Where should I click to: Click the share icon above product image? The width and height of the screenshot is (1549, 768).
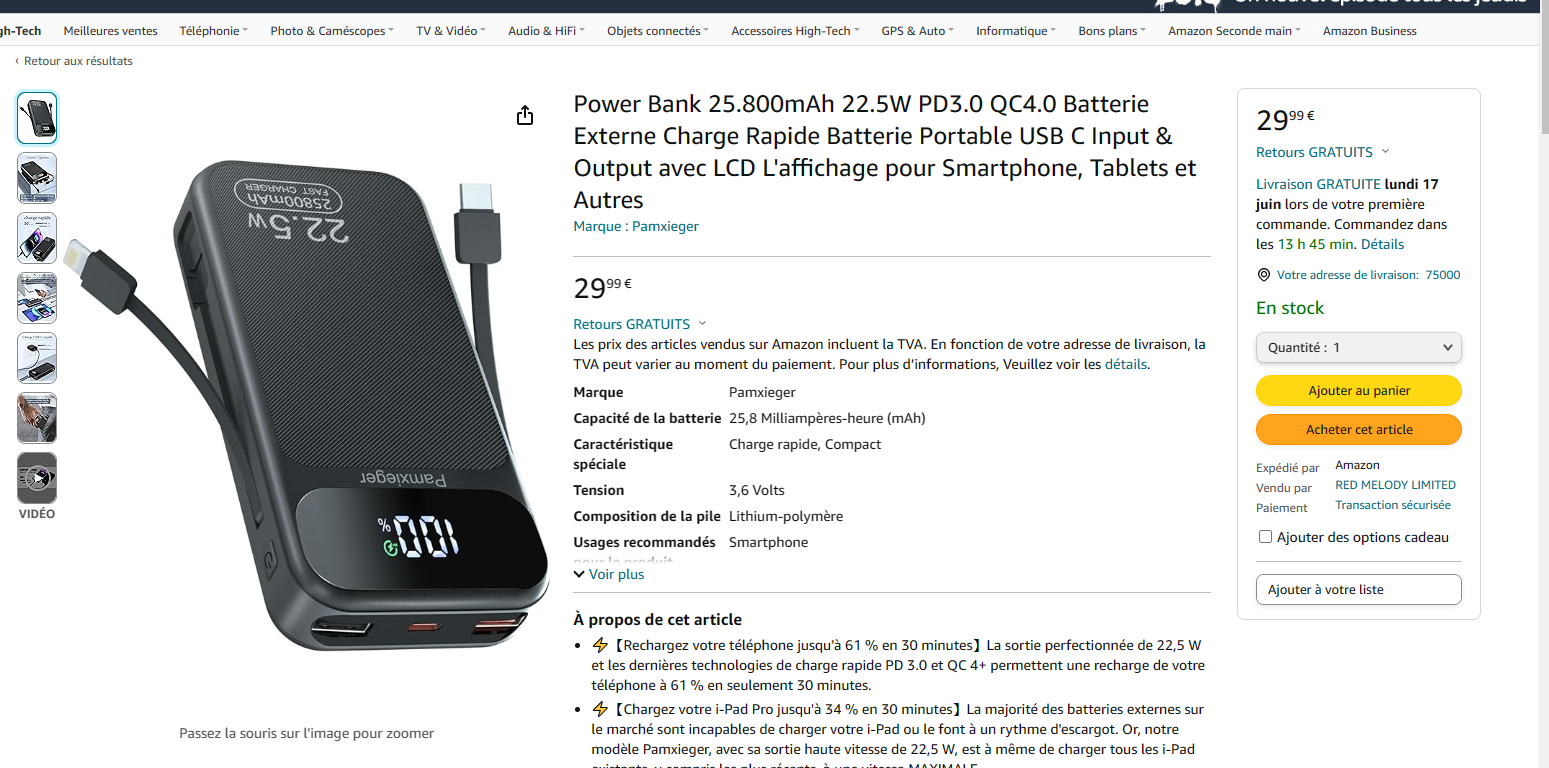point(525,116)
